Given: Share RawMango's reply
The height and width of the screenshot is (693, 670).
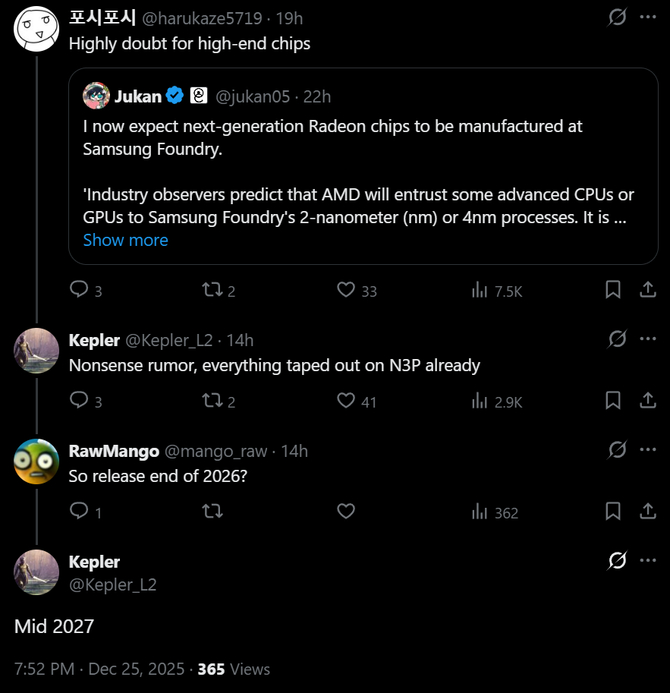Looking at the screenshot, I should [646, 512].
